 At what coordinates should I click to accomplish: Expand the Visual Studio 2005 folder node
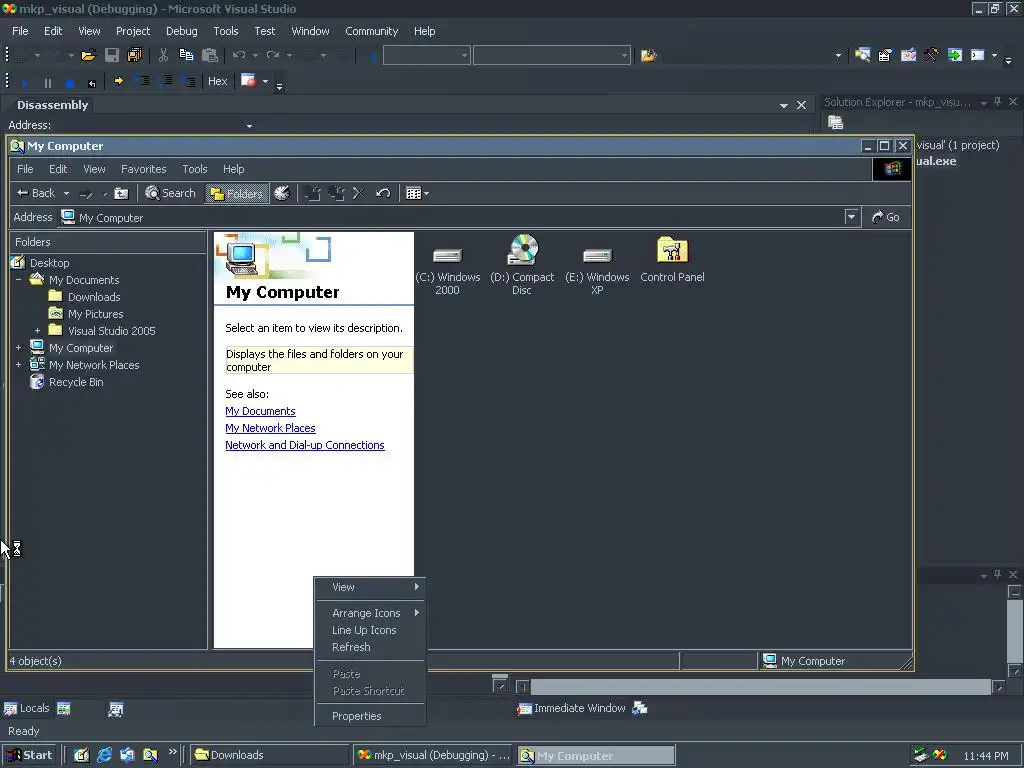[x=37, y=330]
